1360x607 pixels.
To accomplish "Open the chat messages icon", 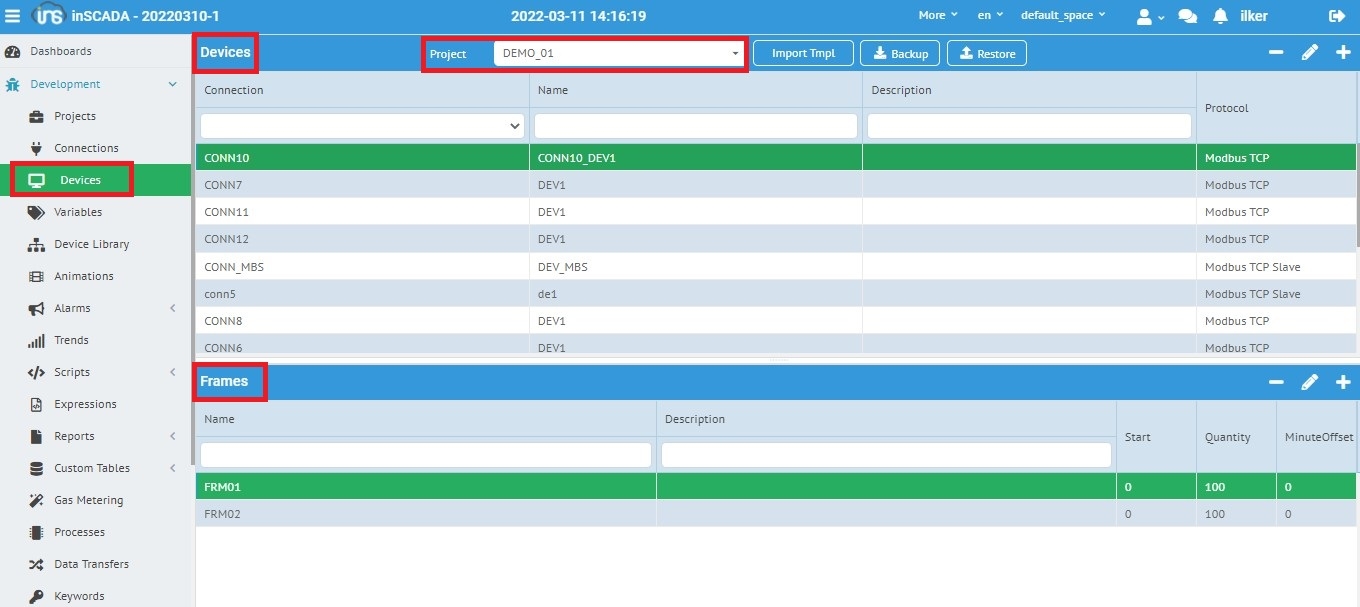I will (1187, 16).
